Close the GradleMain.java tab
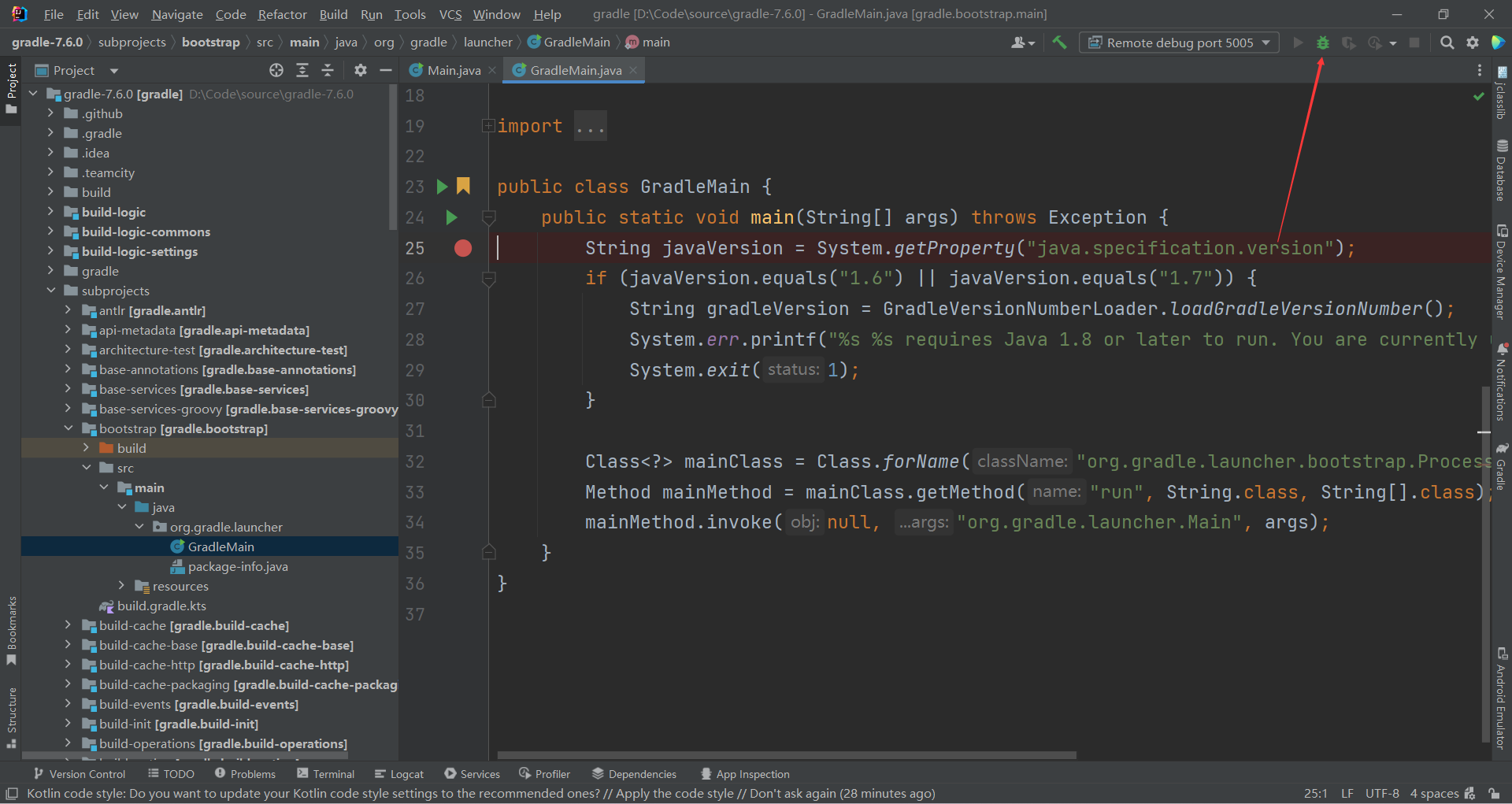1512x804 pixels. (633, 70)
